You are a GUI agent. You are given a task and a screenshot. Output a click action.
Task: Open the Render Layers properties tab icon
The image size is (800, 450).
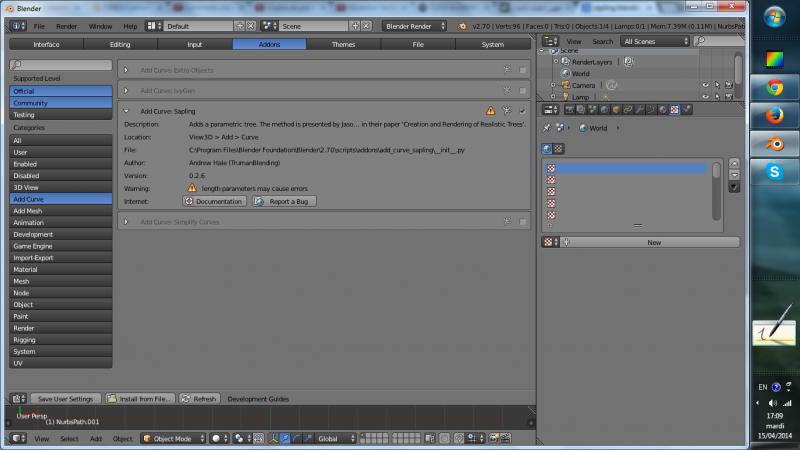pyautogui.click(x=581, y=110)
